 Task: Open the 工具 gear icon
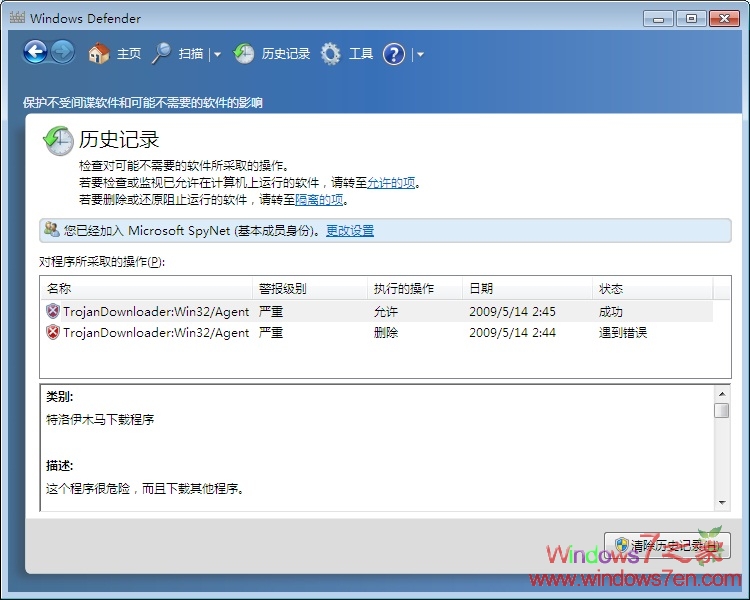click(331, 54)
